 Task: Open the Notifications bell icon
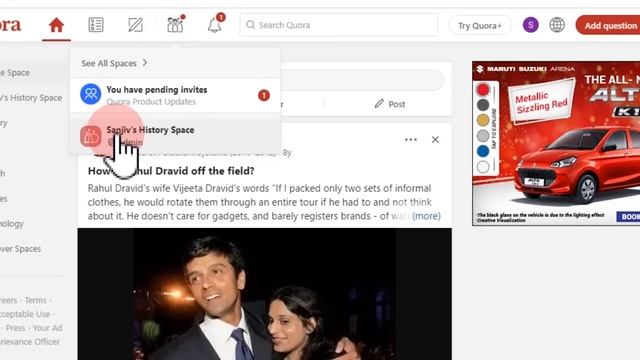215,24
